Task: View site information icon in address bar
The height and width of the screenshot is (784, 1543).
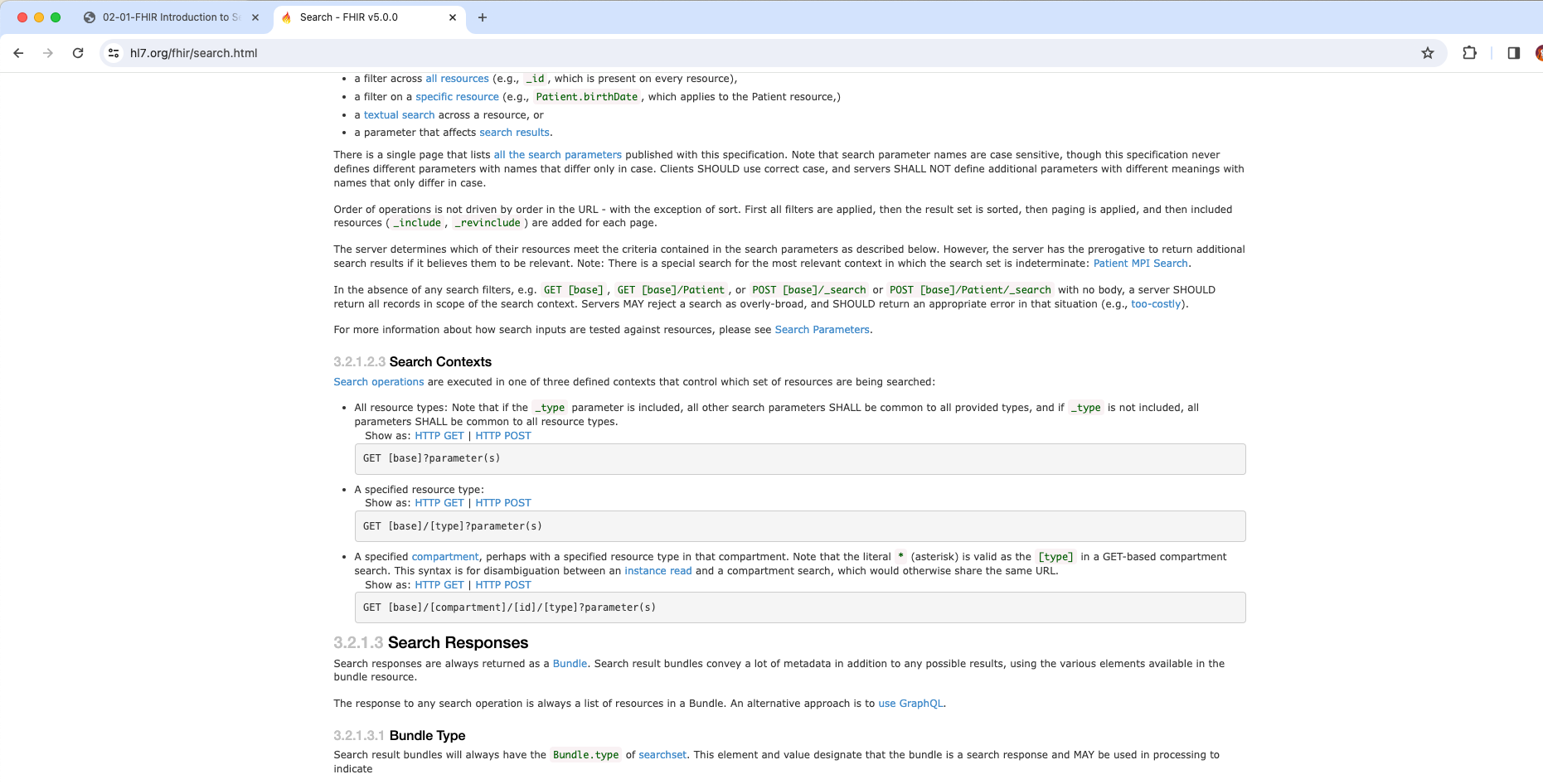Action: coord(114,53)
